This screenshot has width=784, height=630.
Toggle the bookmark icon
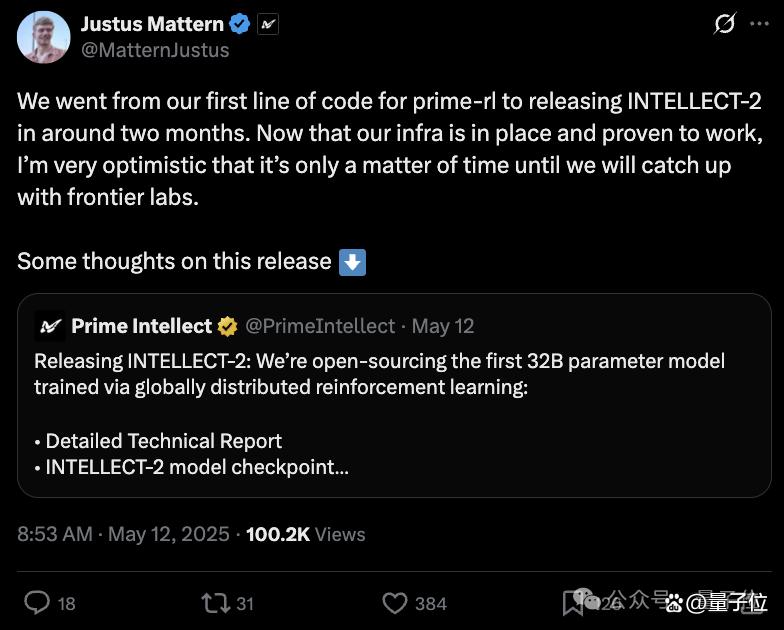572,603
